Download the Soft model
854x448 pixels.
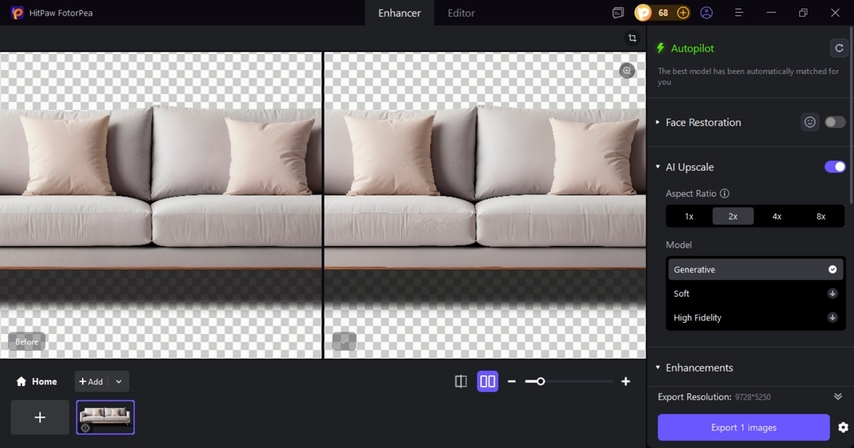point(832,293)
